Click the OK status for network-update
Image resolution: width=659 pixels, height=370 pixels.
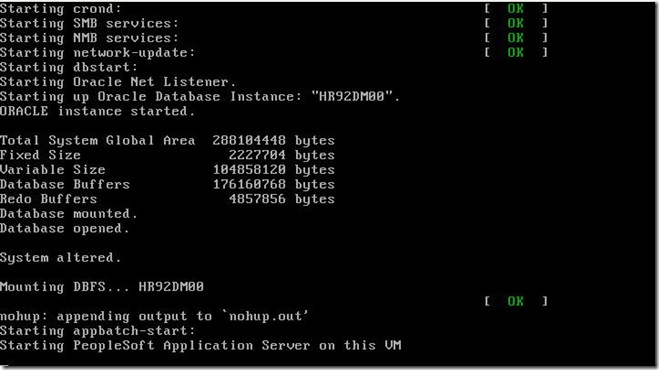(515, 53)
